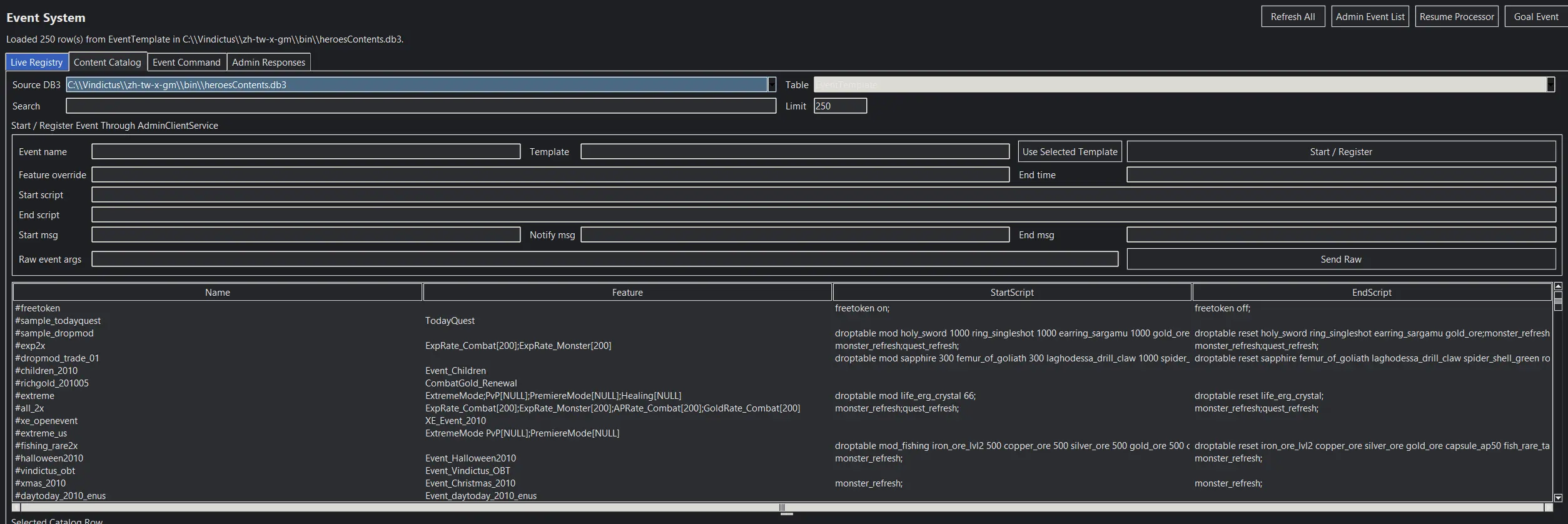Click the Send Raw button
This screenshot has width=1568, height=524.
(1341, 259)
